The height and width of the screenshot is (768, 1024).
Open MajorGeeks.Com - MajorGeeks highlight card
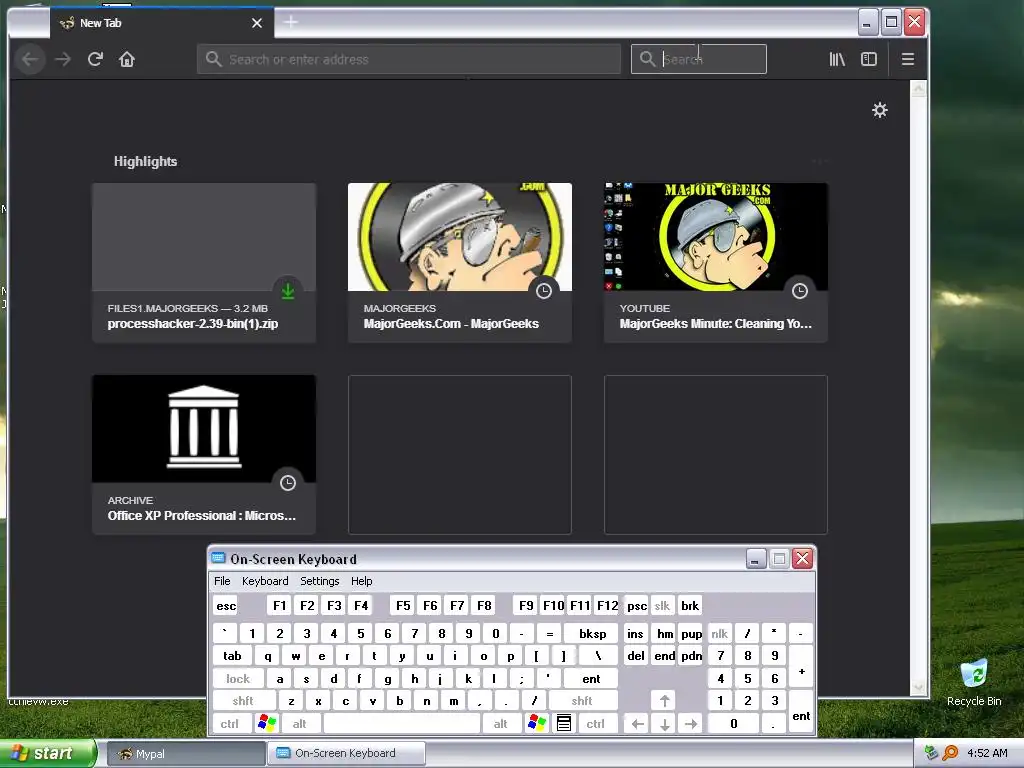(460, 263)
